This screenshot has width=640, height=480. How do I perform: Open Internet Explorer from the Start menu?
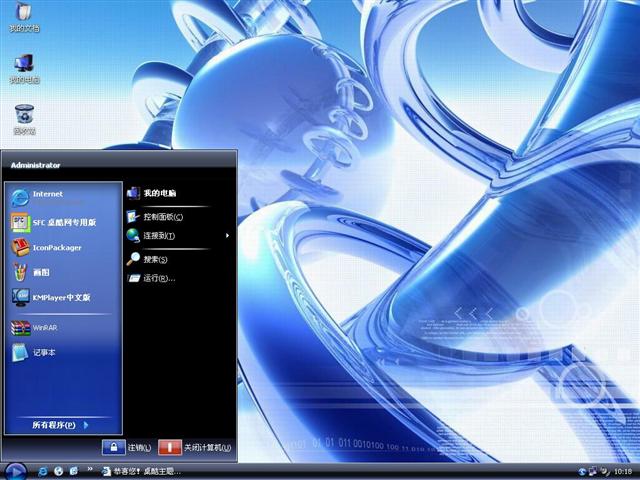(47, 195)
